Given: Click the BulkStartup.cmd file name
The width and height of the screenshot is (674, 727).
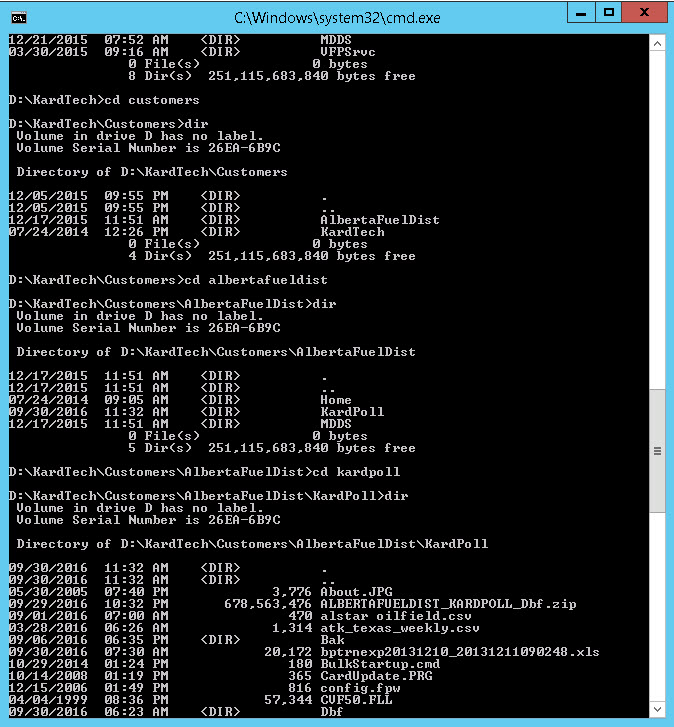Looking at the screenshot, I should click(380, 663).
